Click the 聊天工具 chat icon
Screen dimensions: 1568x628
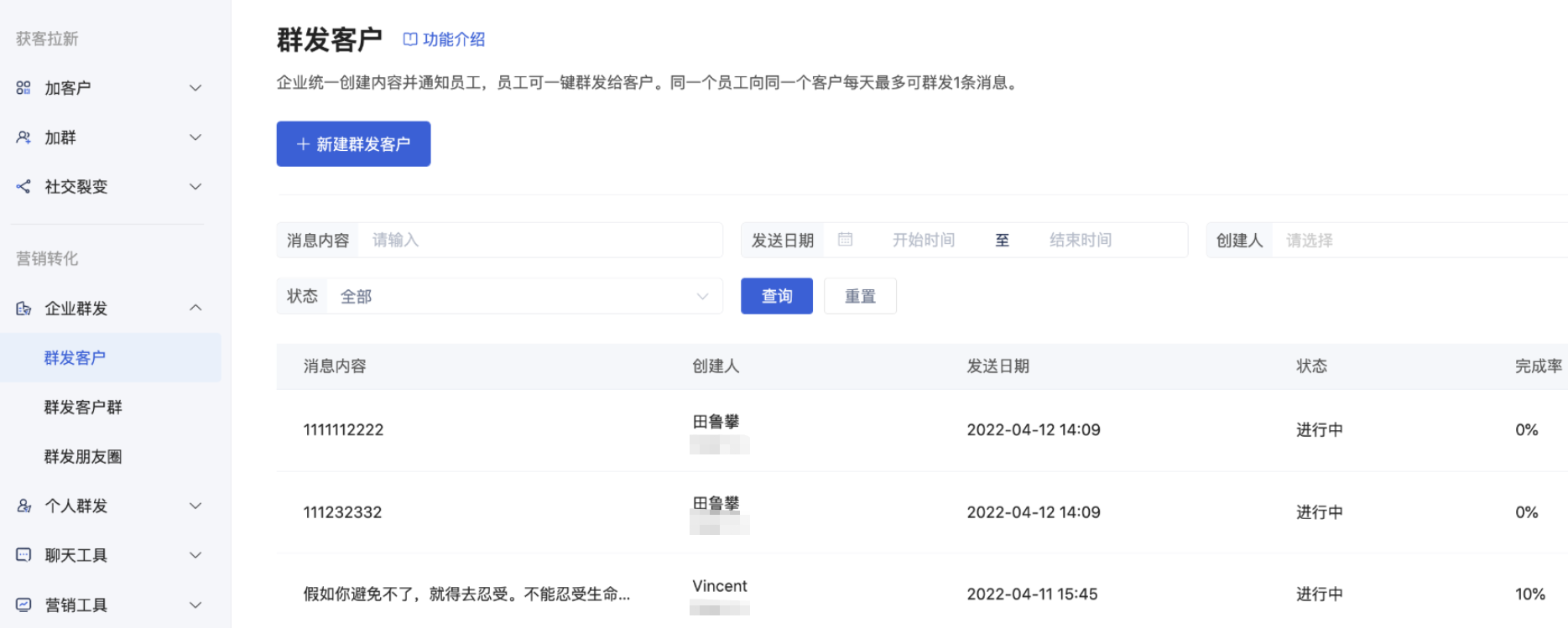[x=23, y=555]
